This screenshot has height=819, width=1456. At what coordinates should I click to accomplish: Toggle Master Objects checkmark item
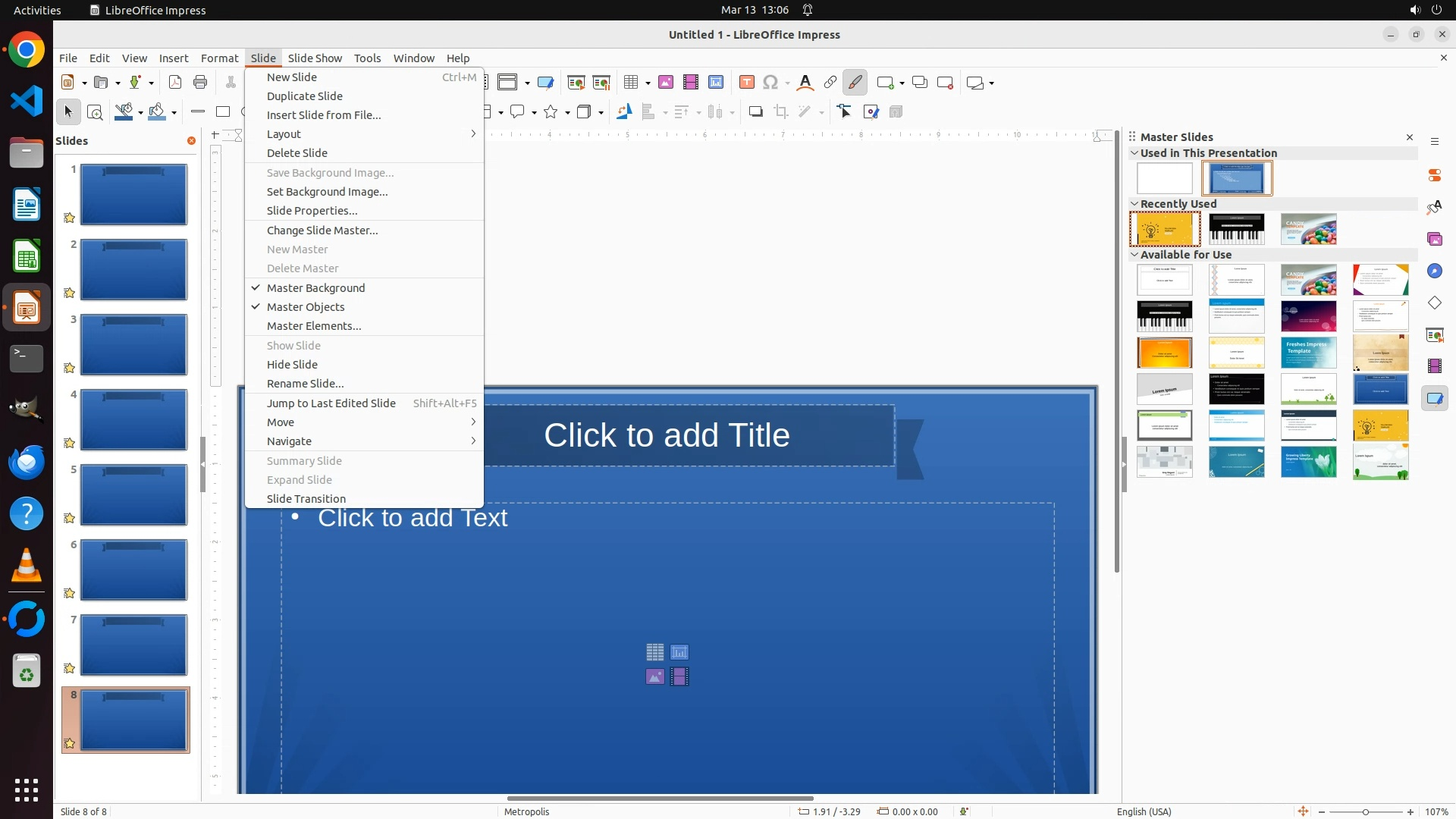(306, 307)
